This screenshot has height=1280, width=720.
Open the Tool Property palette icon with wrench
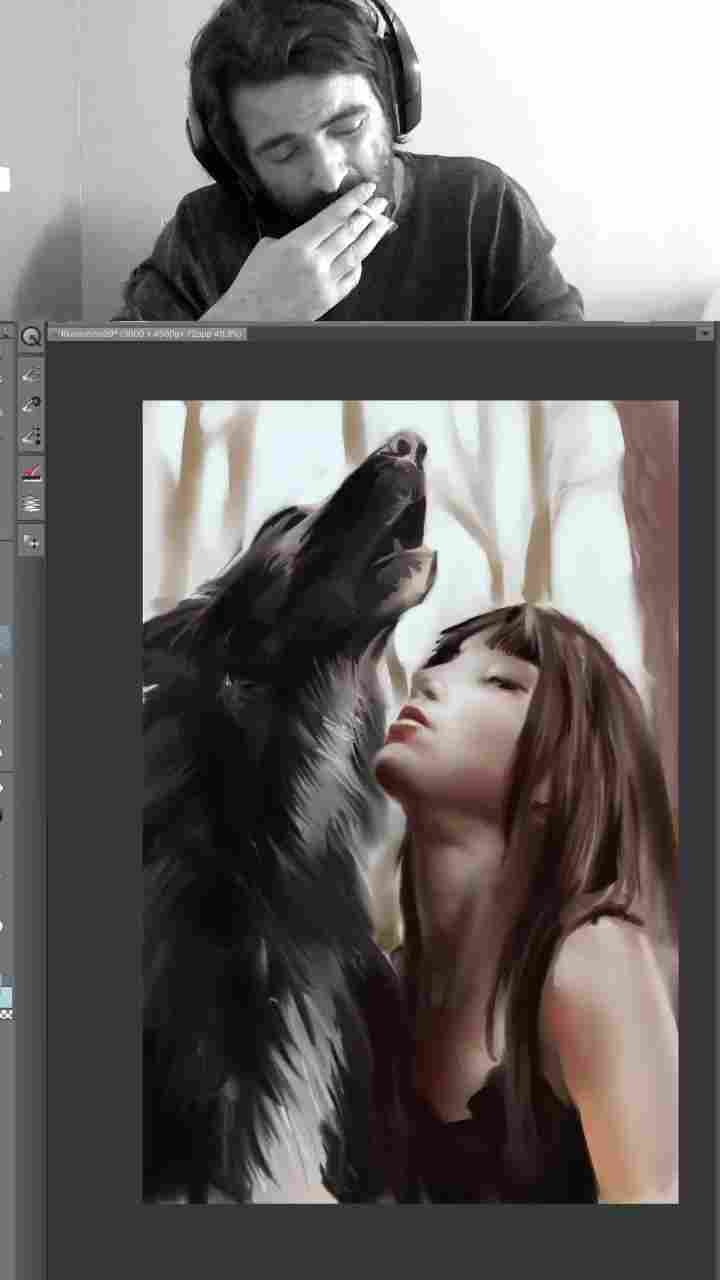click(31, 405)
